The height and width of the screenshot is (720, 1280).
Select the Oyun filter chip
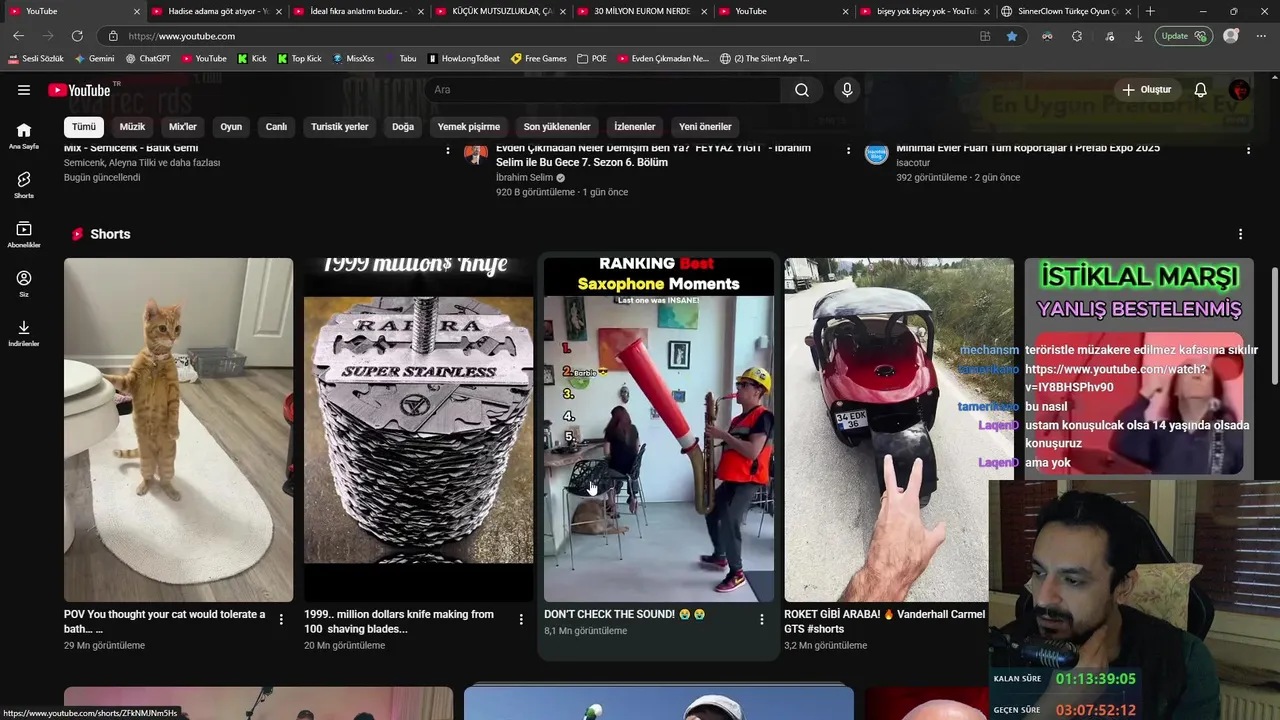pyautogui.click(x=231, y=127)
